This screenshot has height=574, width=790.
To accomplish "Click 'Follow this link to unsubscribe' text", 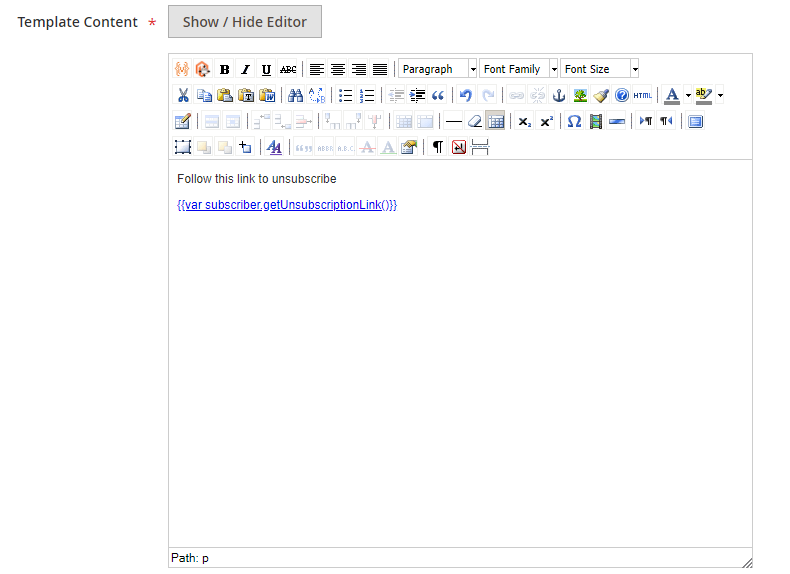I will pyautogui.click(x=257, y=179).
